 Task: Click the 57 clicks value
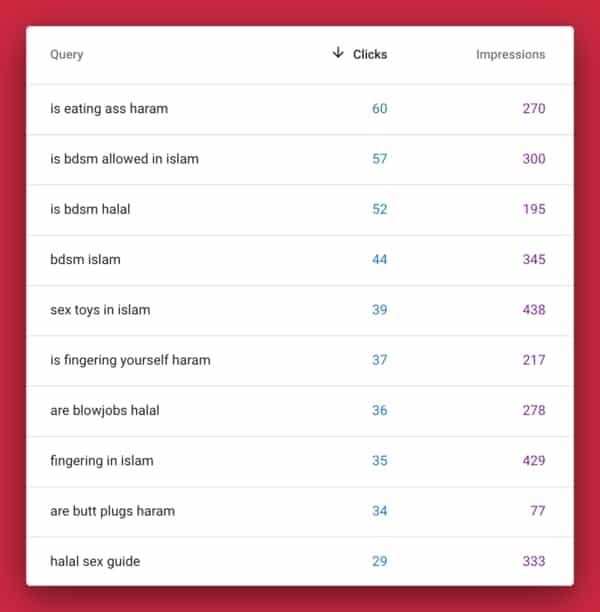tap(379, 159)
